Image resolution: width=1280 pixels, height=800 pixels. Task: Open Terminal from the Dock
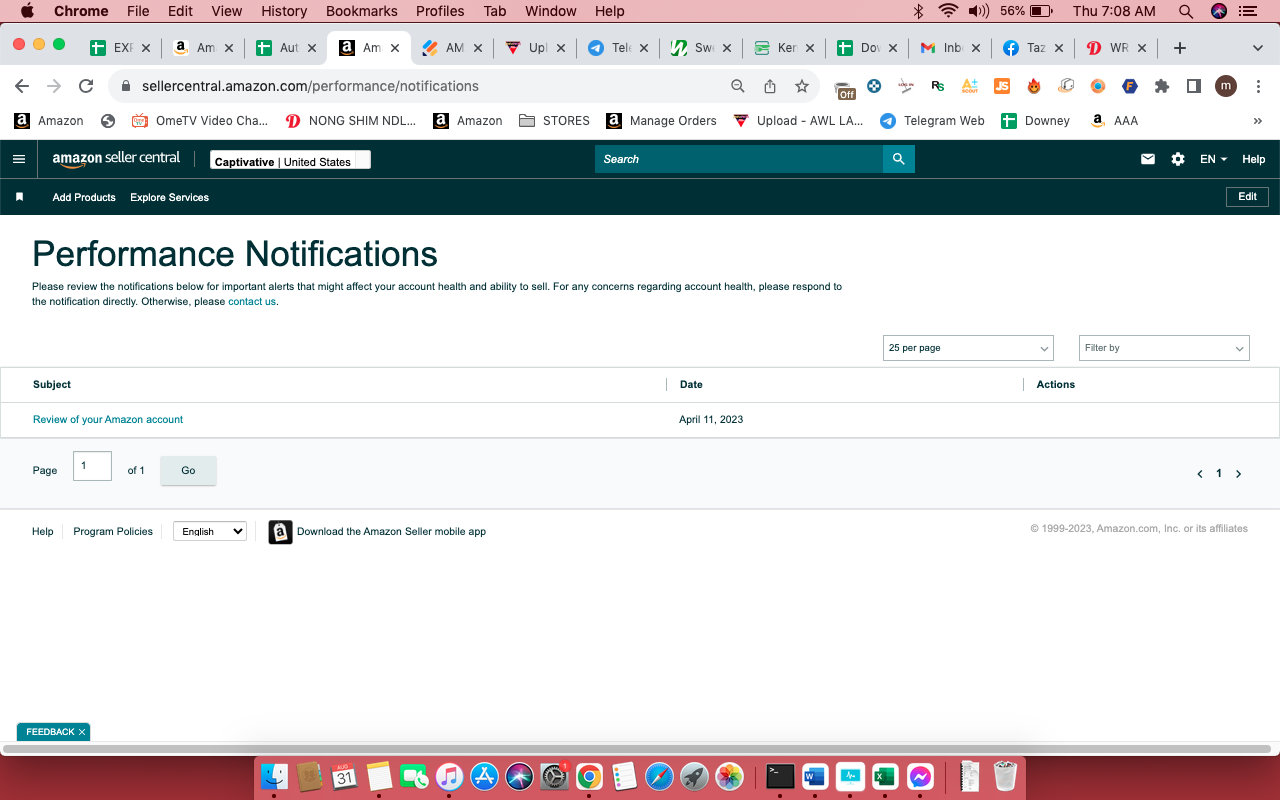[780, 777]
